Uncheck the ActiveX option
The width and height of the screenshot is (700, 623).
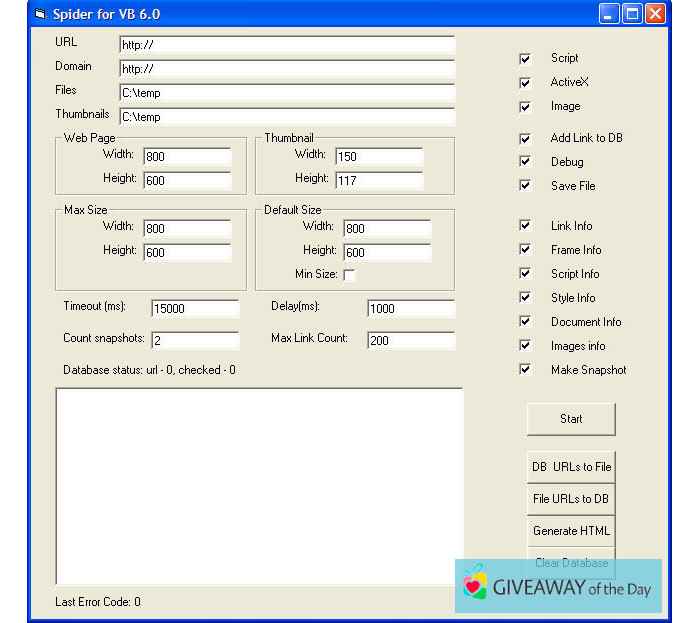click(525, 83)
